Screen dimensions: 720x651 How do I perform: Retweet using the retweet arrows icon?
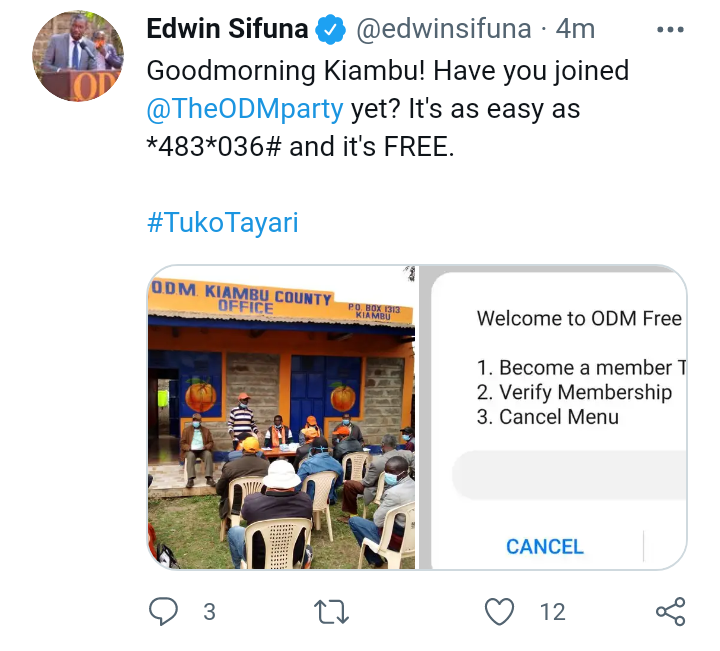tap(331, 612)
